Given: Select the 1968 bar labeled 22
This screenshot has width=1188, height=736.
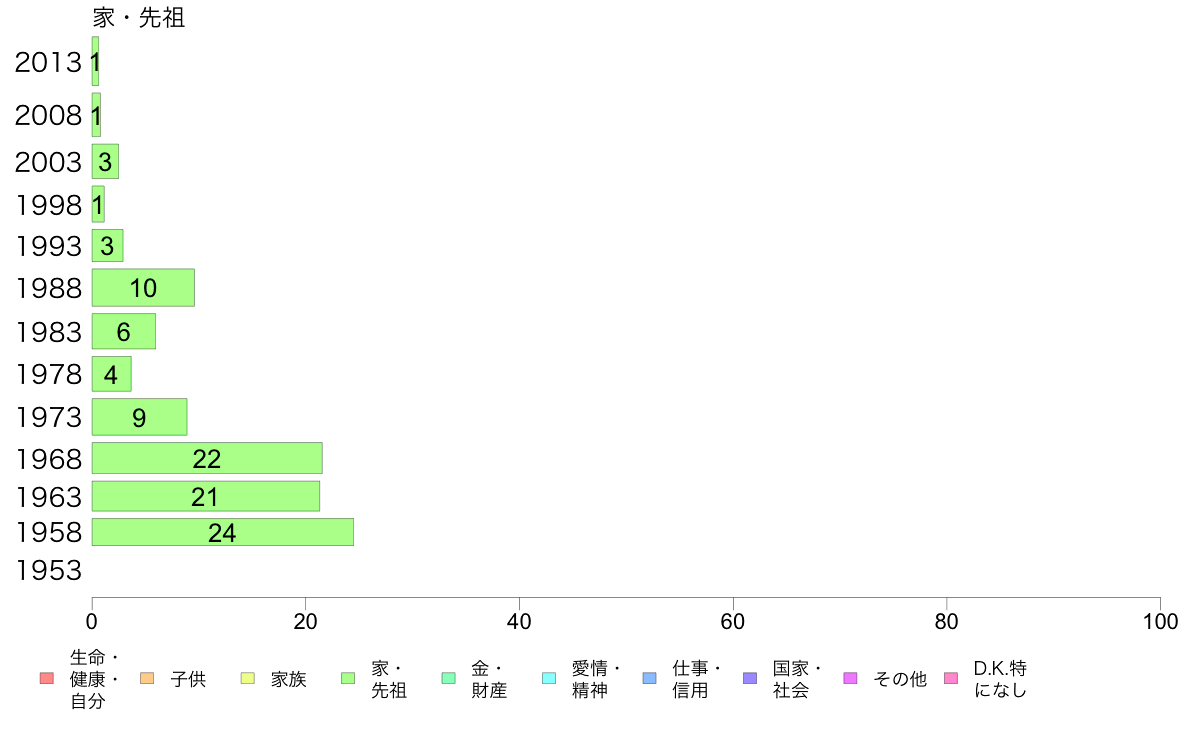Looking at the screenshot, I should [x=207, y=458].
